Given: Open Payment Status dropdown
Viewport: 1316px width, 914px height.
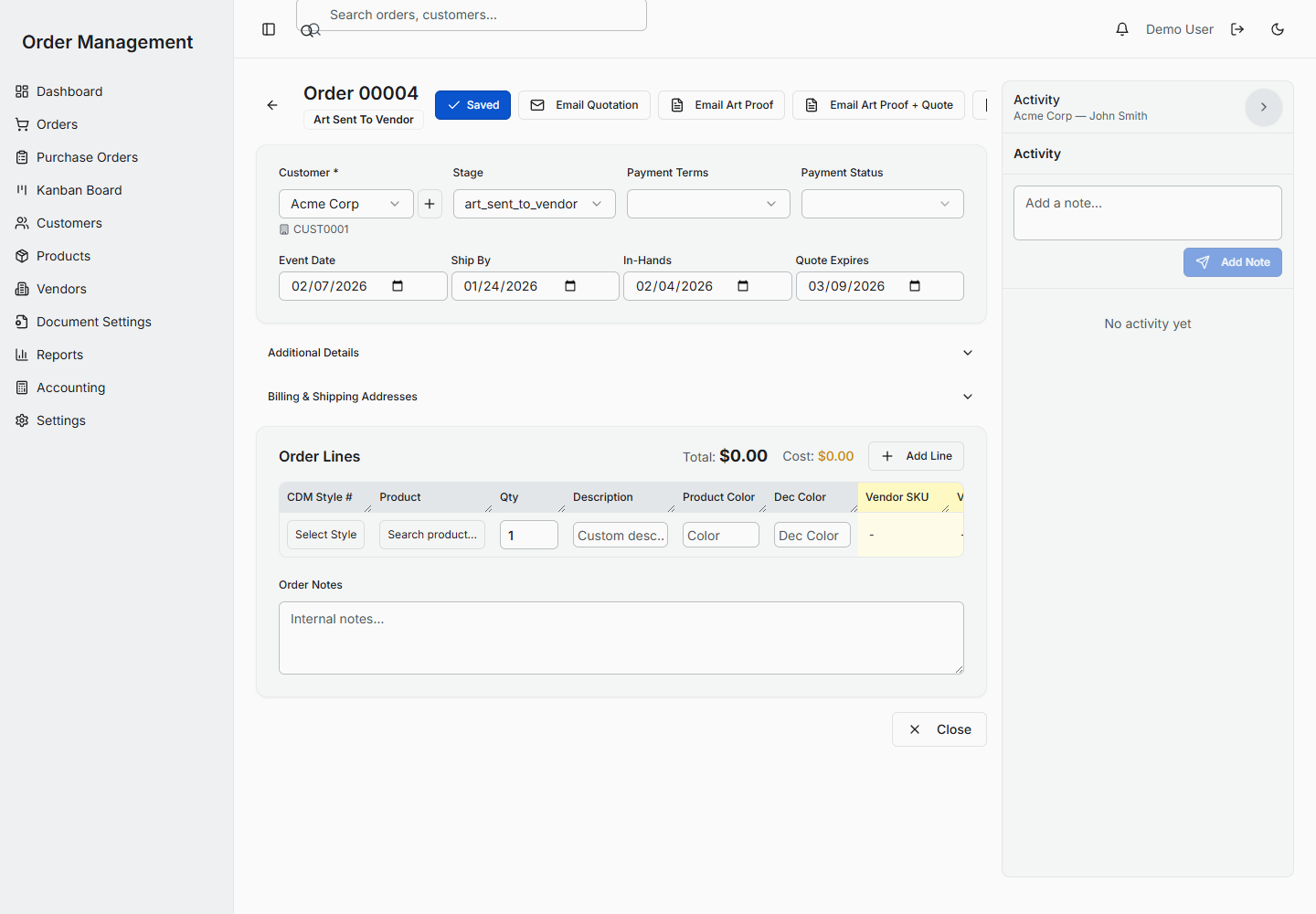Looking at the screenshot, I should tap(882, 204).
